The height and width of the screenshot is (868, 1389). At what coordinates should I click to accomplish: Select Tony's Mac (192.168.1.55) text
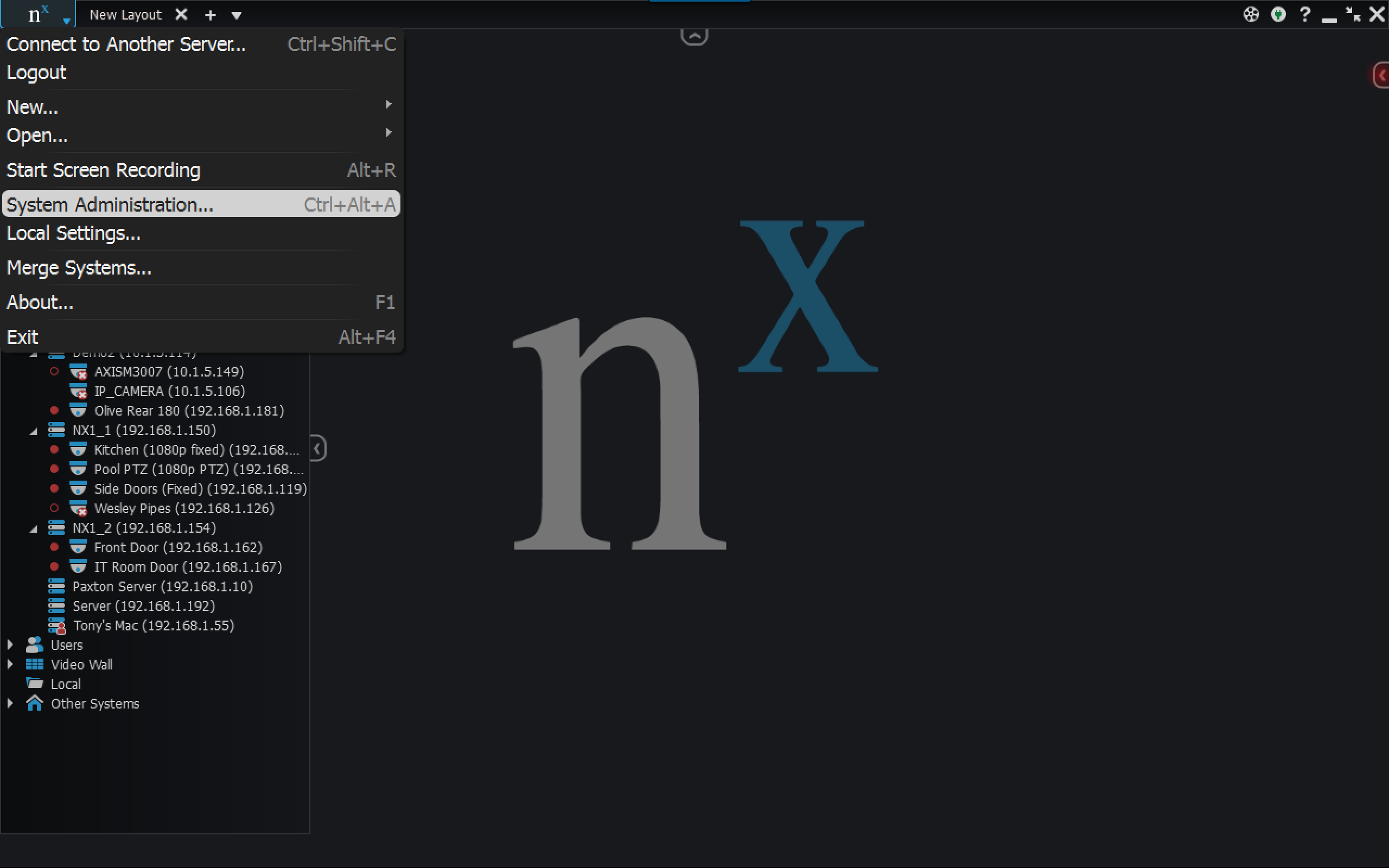point(154,625)
